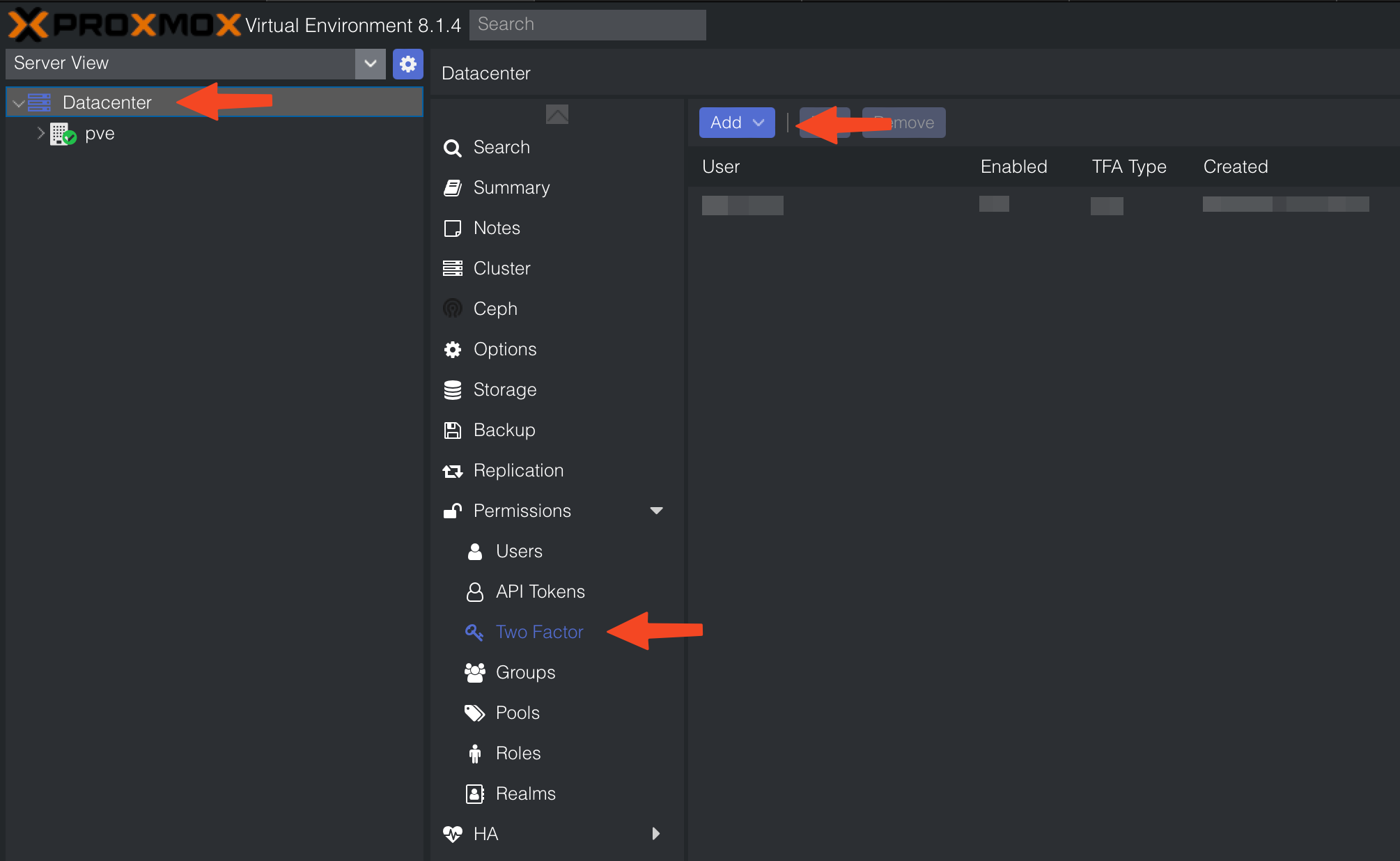Open the Add dropdown button
This screenshot has height=861, width=1400.
click(x=736, y=123)
